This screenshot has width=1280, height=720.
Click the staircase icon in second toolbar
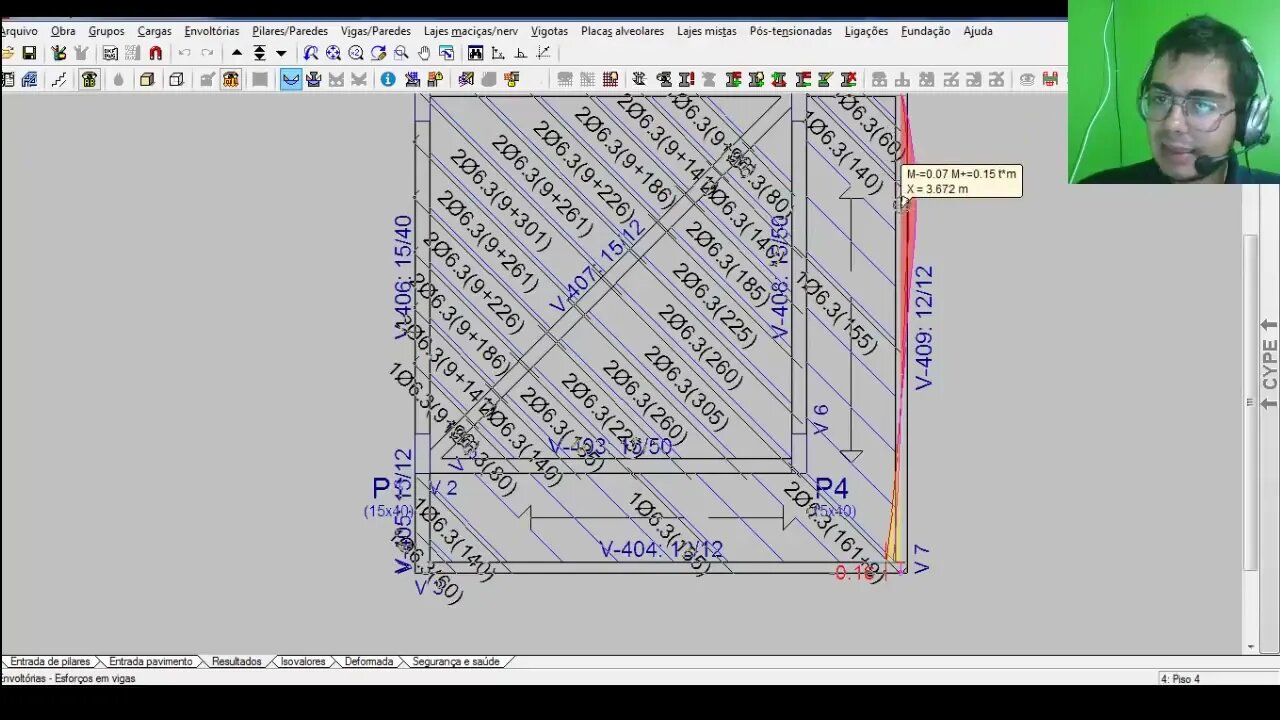coord(59,79)
